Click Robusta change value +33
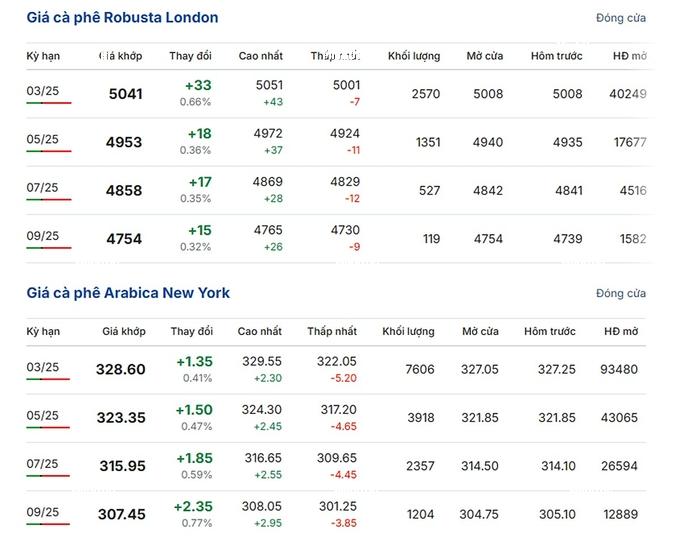The image size is (680, 538). (x=198, y=85)
